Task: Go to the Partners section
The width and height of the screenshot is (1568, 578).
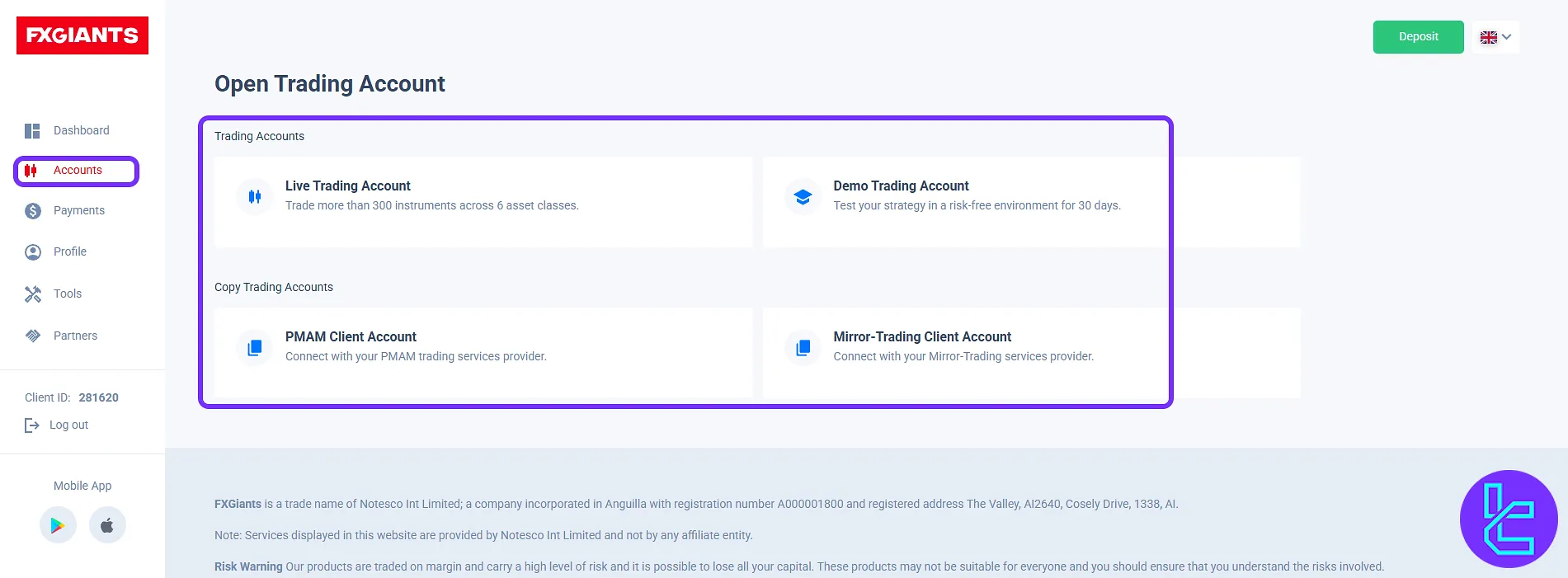Action: pos(75,336)
